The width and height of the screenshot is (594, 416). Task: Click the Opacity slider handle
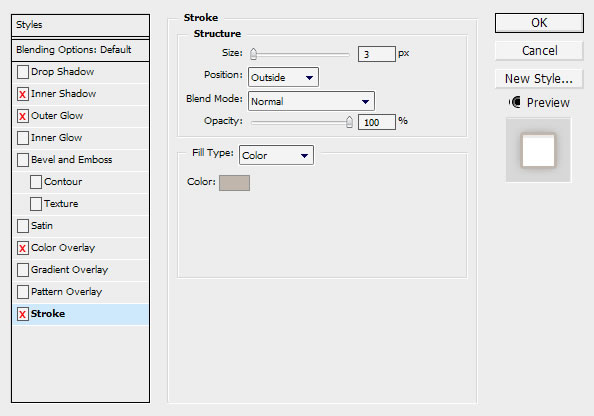point(349,122)
